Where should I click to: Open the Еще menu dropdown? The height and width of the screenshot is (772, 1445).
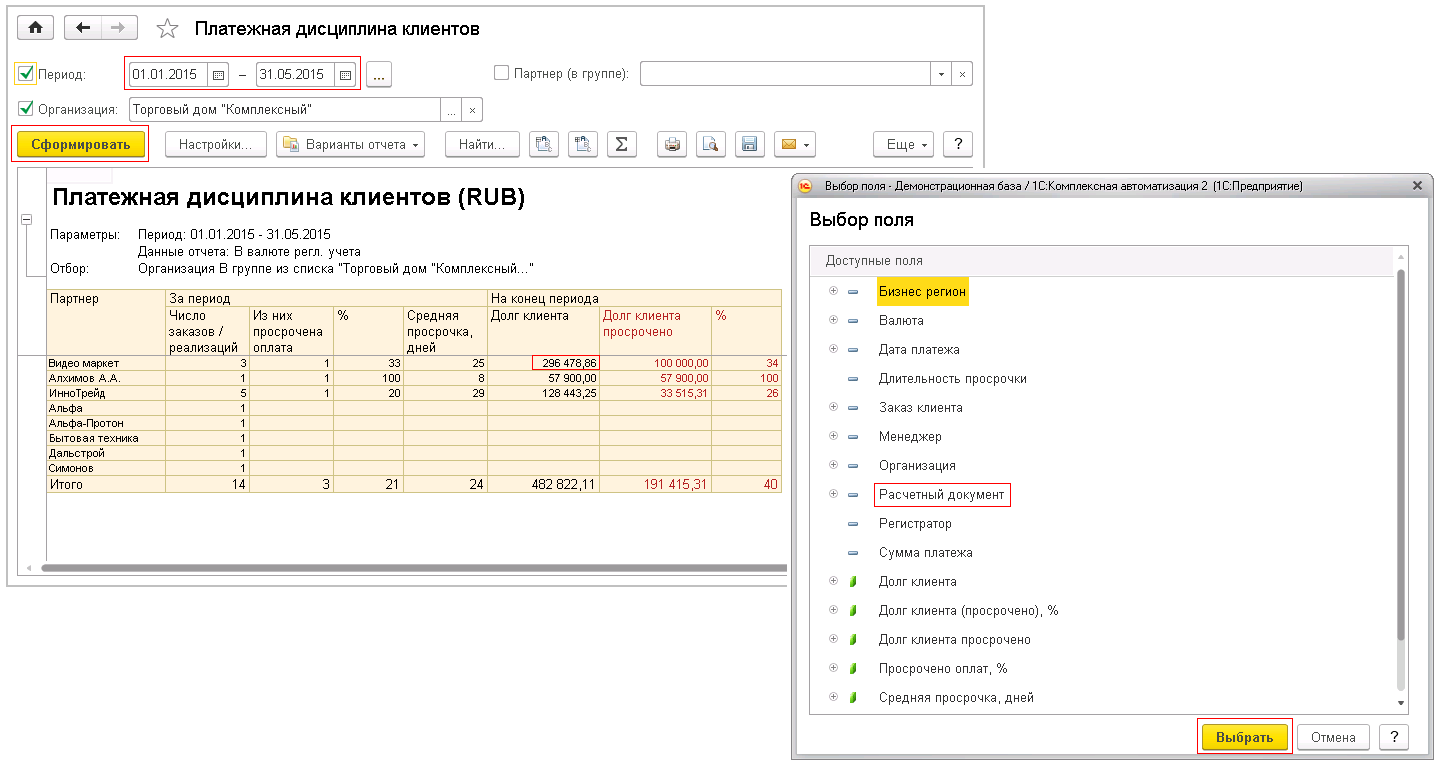(x=907, y=144)
